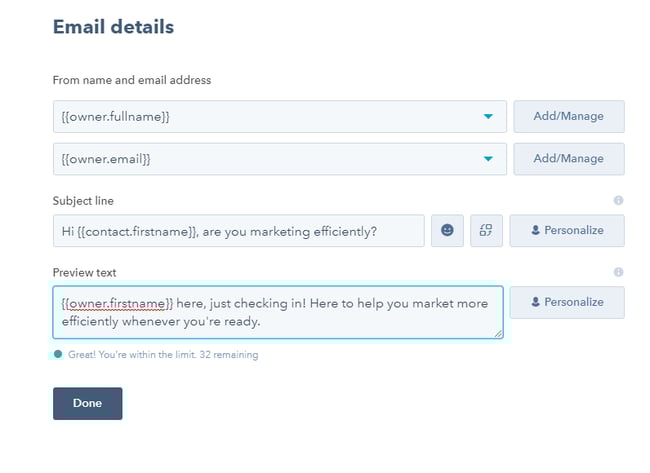The height and width of the screenshot is (473, 650).
Task: Click Add/Manage next to the from name
Action: pos(568,116)
